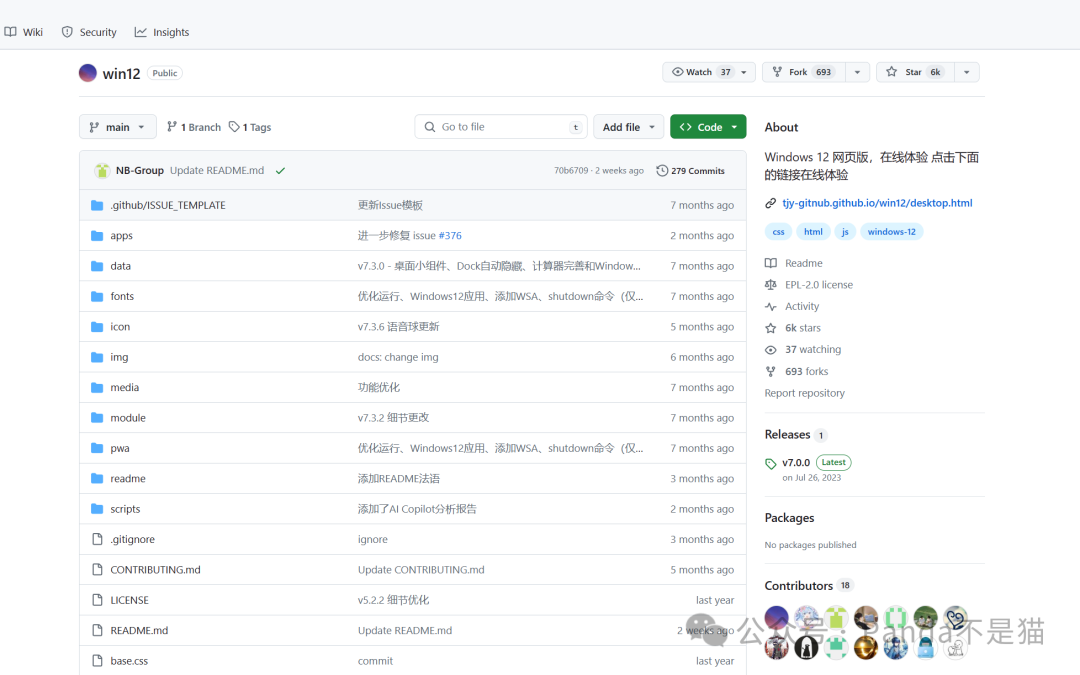Expand the Watch dropdown arrow
Viewport: 1080px width, 675px height.
pyautogui.click(x=745, y=72)
